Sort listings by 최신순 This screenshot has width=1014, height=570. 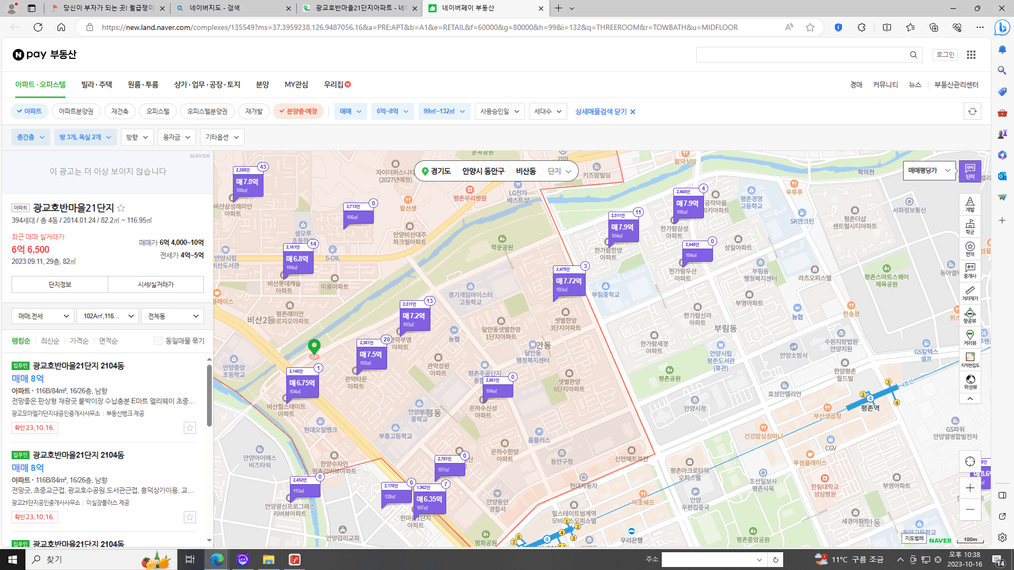pos(50,341)
